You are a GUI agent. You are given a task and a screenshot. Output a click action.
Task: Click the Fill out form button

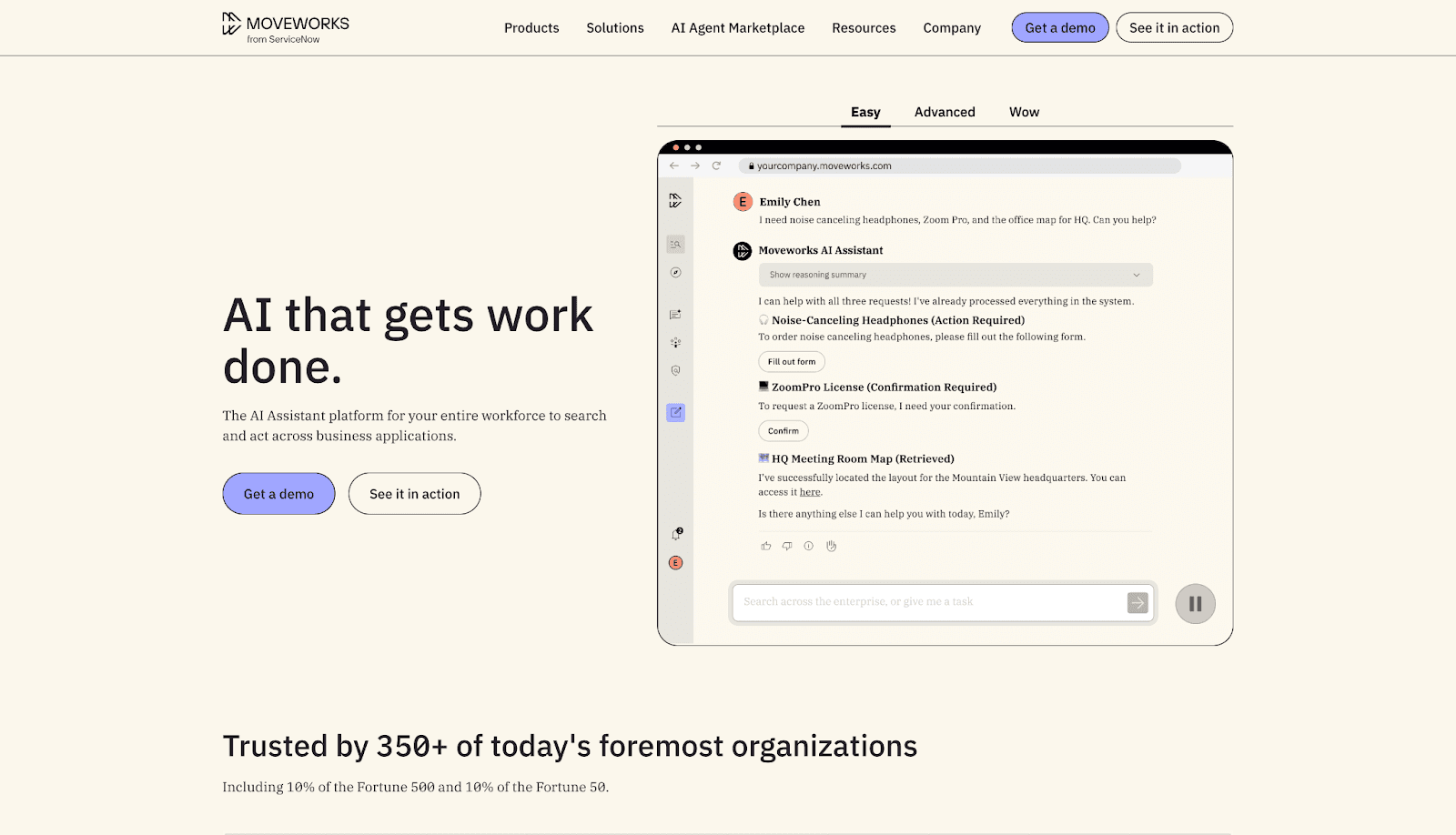[792, 362]
